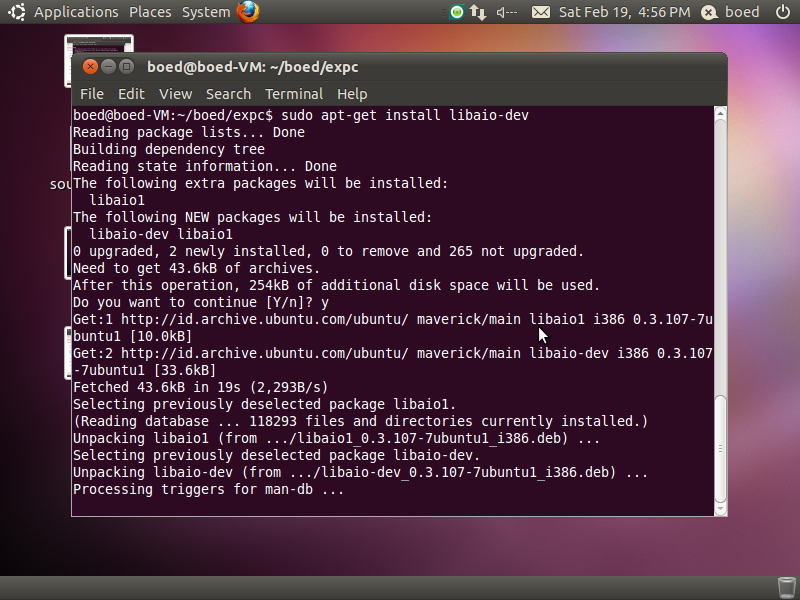This screenshot has height=600, width=800.
Task: Click the green status circle indicator
Action: (455, 12)
